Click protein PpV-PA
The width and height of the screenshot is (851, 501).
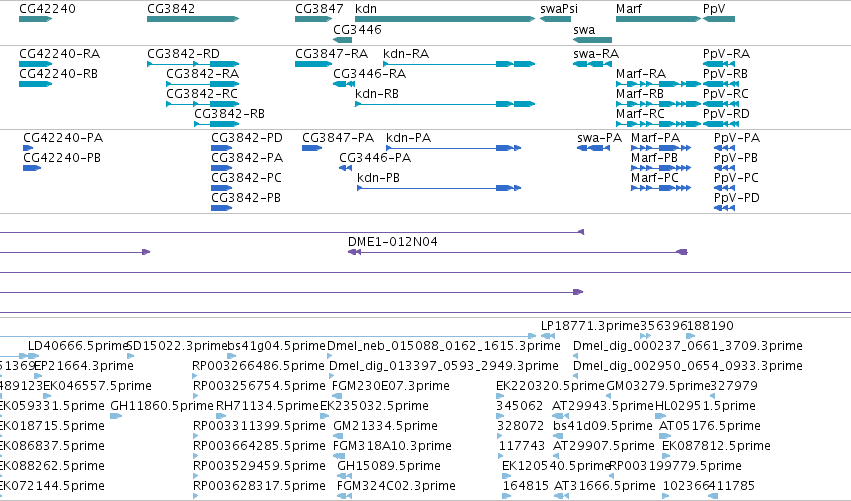click(x=725, y=148)
